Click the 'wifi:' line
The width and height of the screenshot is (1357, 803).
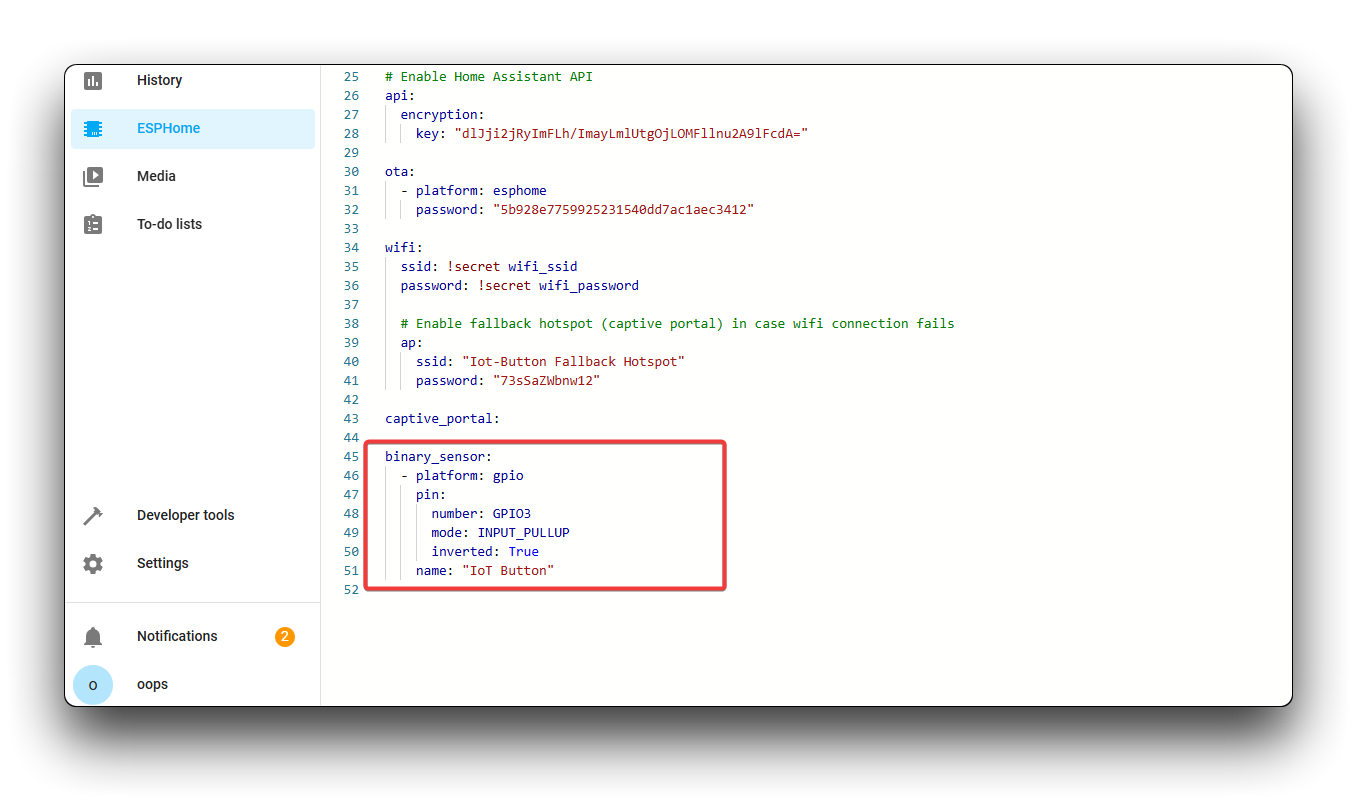point(404,248)
